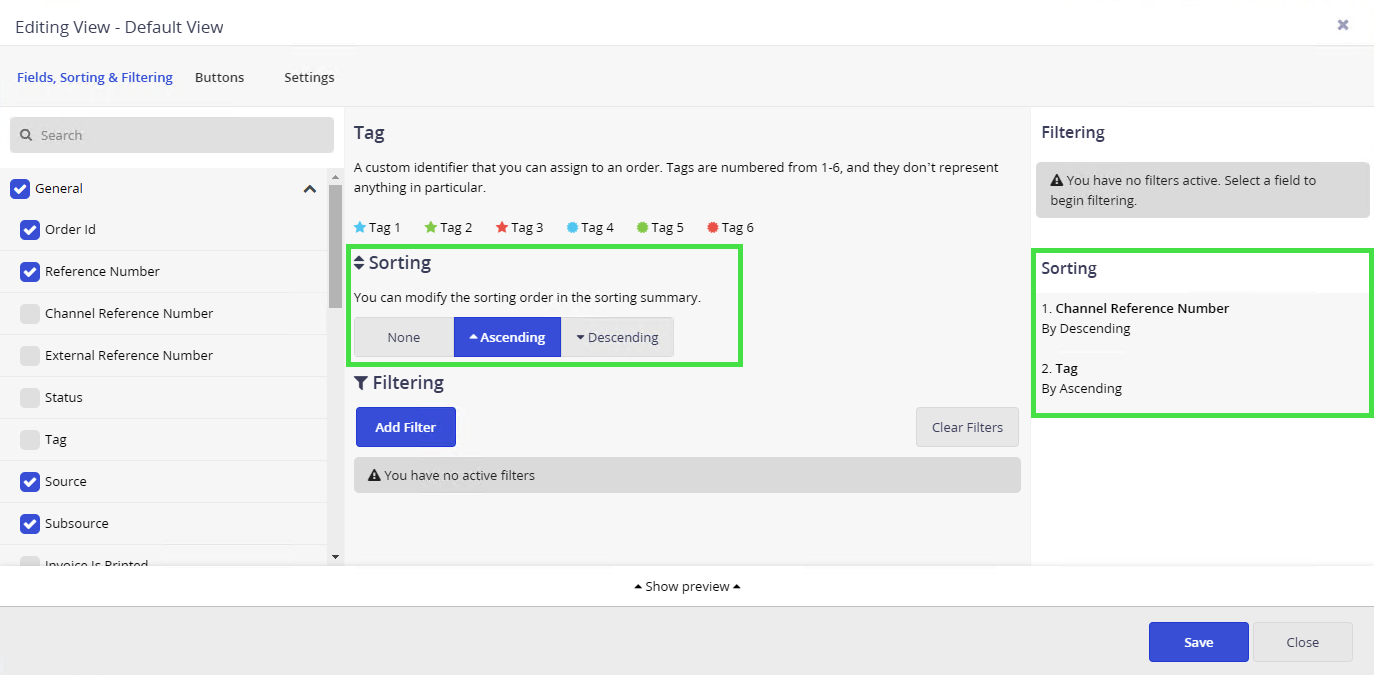
Task: Save the view changes
Action: point(1198,642)
